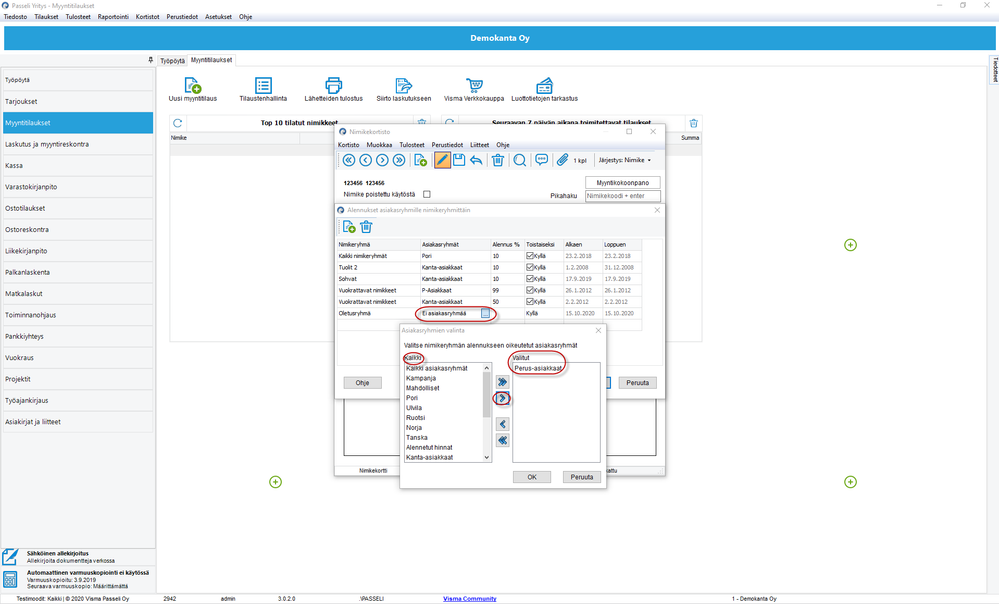The height and width of the screenshot is (604, 999).
Task: Untick Toistaiseksi for Sohvat row
Action: (529, 278)
